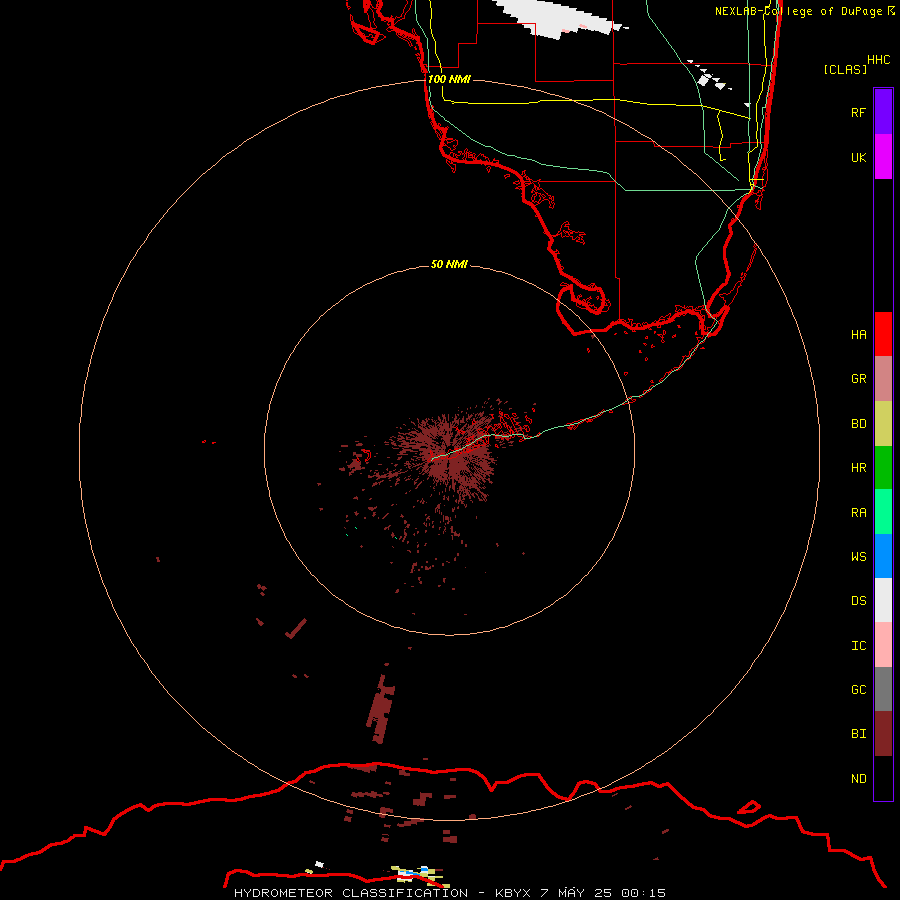Image resolution: width=900 pixels, height=900 pixels.
Task: Click the ND black legend swatch
Action: point(883,778)
